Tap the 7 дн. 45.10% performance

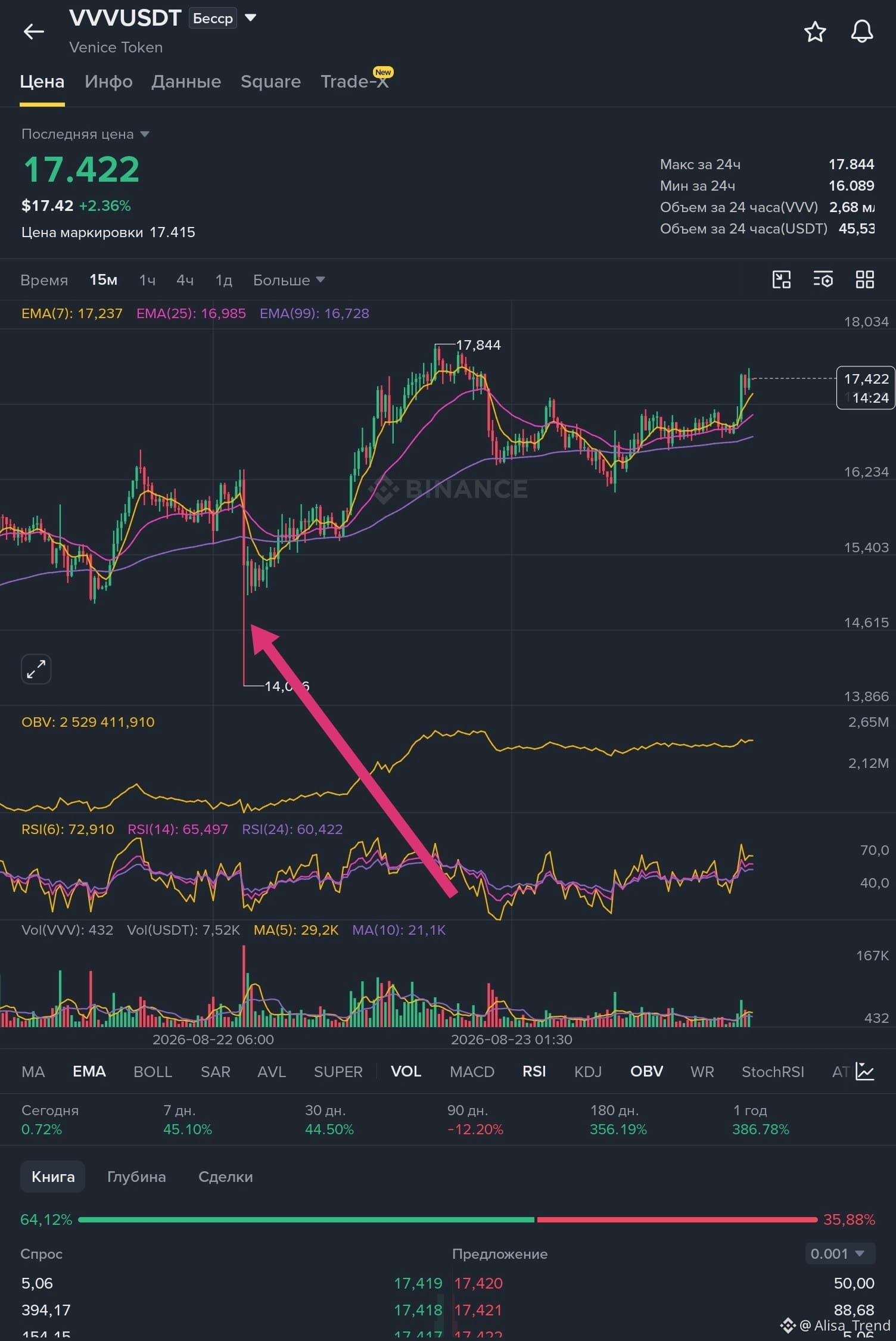(x=187, y=1120)
